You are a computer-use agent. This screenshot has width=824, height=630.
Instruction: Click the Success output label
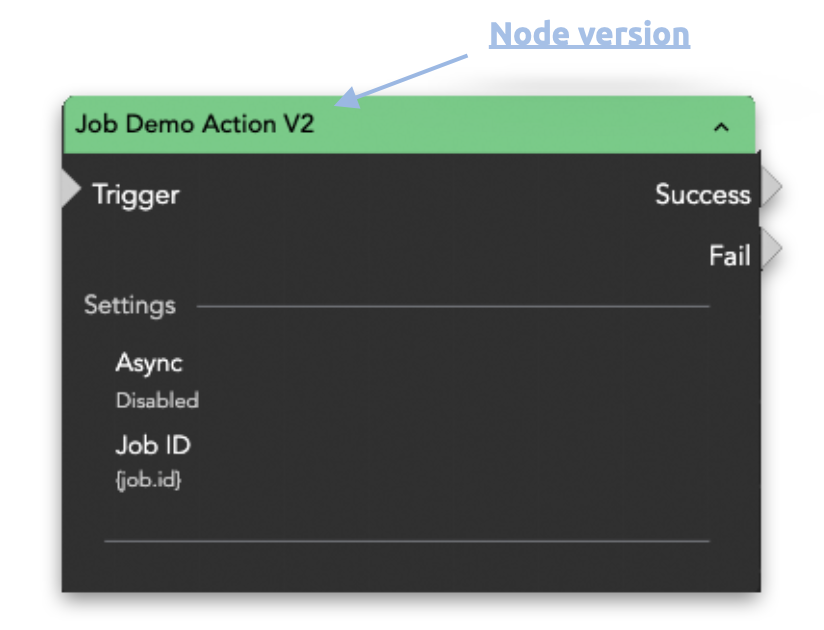point(702,194)
